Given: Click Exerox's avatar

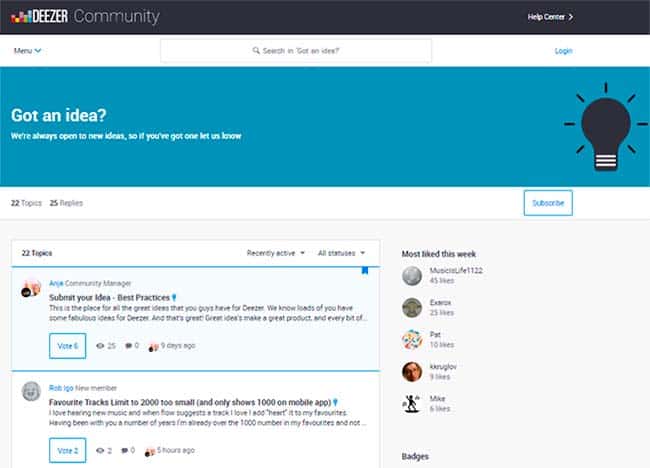Looking at the screenshot, I should (412, 308).
